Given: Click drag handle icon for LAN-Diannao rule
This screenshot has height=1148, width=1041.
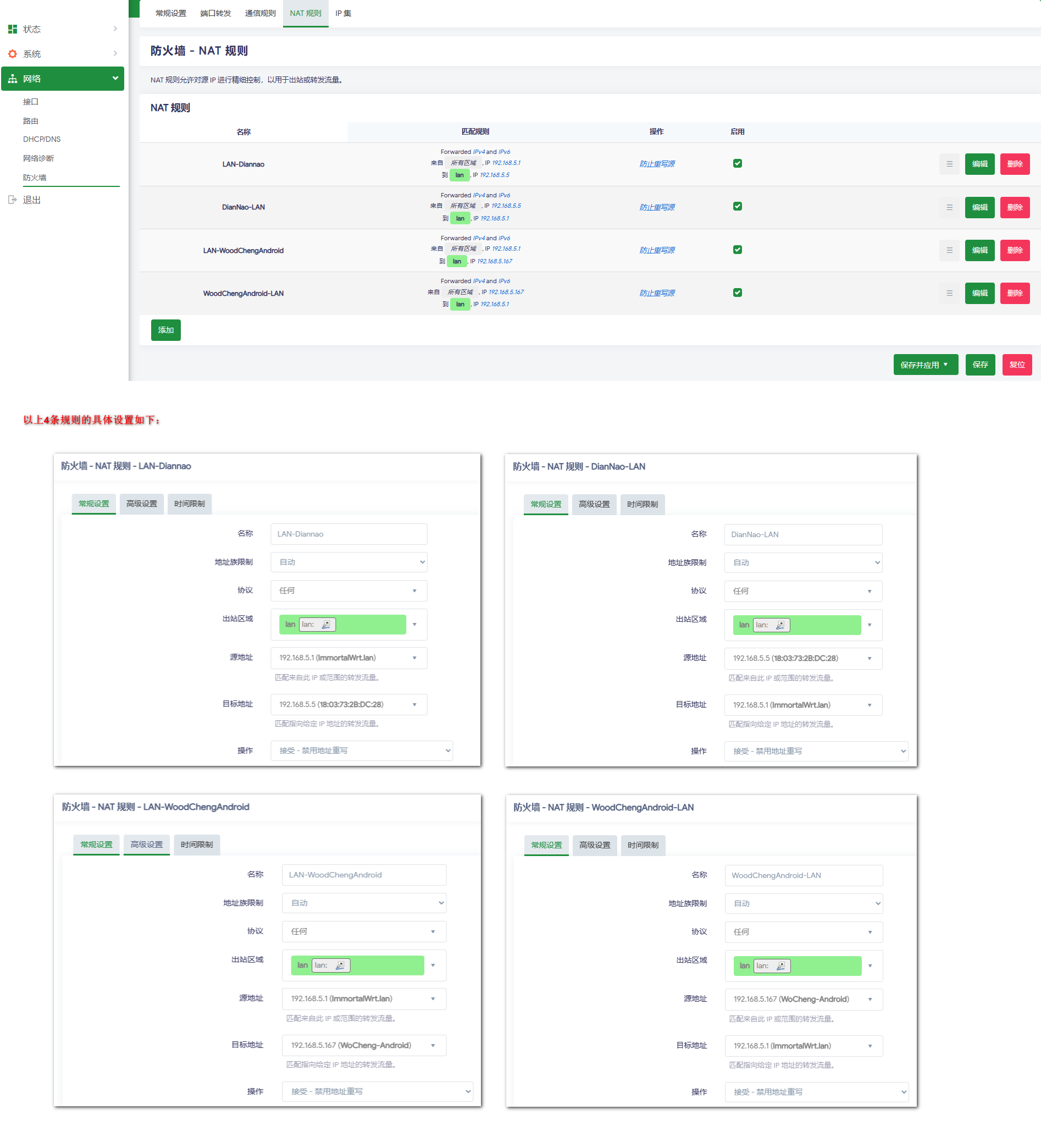Looking at the screenshot, I should pos(949,164).
